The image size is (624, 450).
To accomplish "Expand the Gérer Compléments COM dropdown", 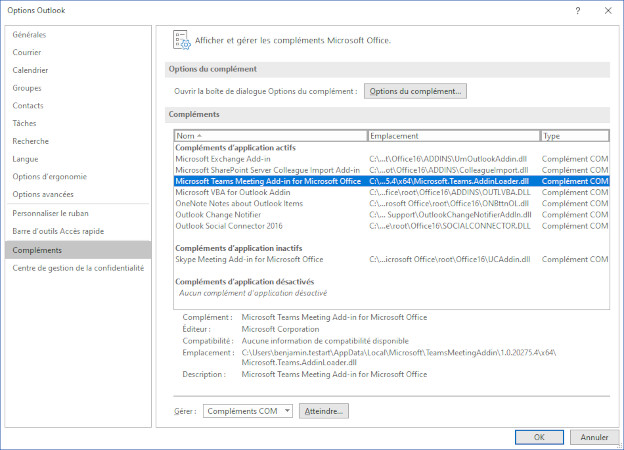I will click(x=248, y=411).
